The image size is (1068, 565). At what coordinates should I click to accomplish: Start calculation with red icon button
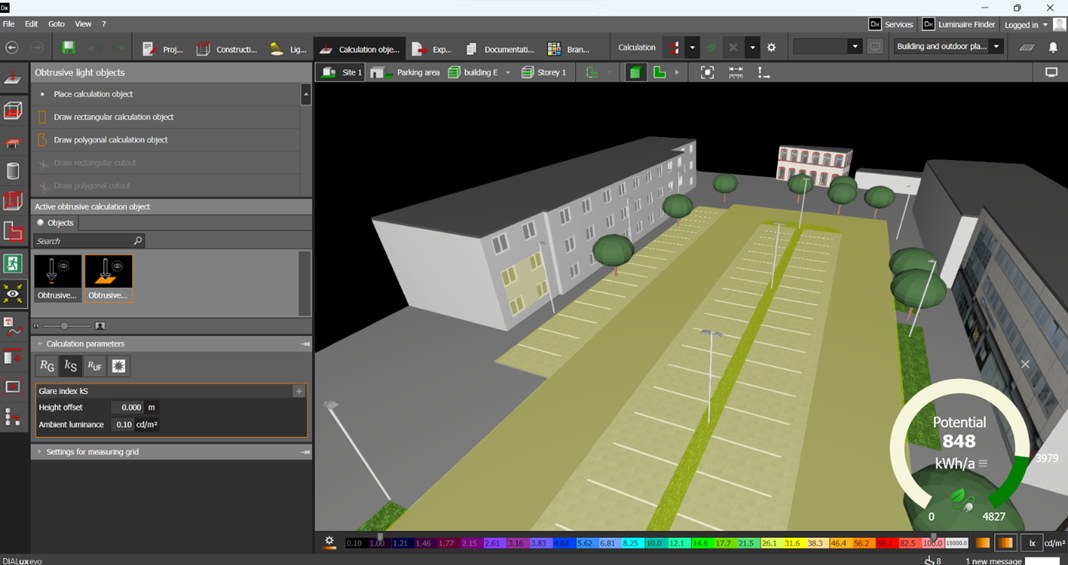coord(674,48)
